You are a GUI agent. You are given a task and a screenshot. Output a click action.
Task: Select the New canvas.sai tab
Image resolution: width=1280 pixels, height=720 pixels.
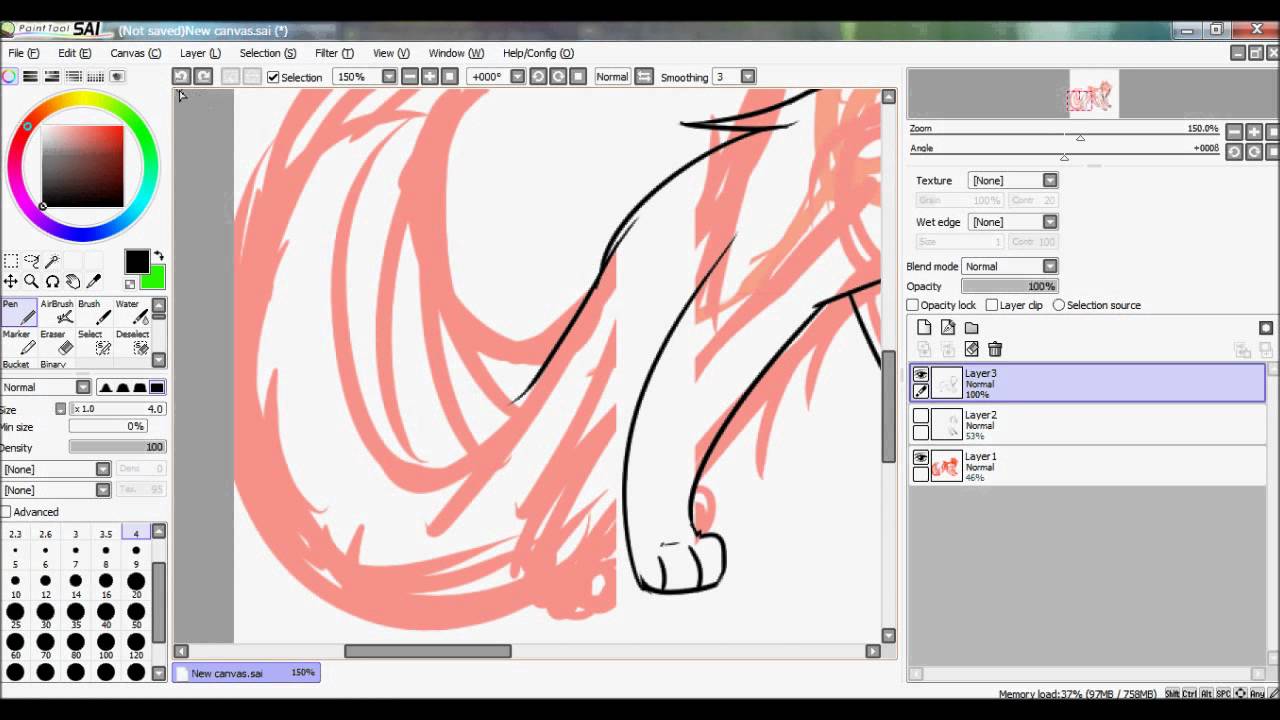tap(246, 673)
